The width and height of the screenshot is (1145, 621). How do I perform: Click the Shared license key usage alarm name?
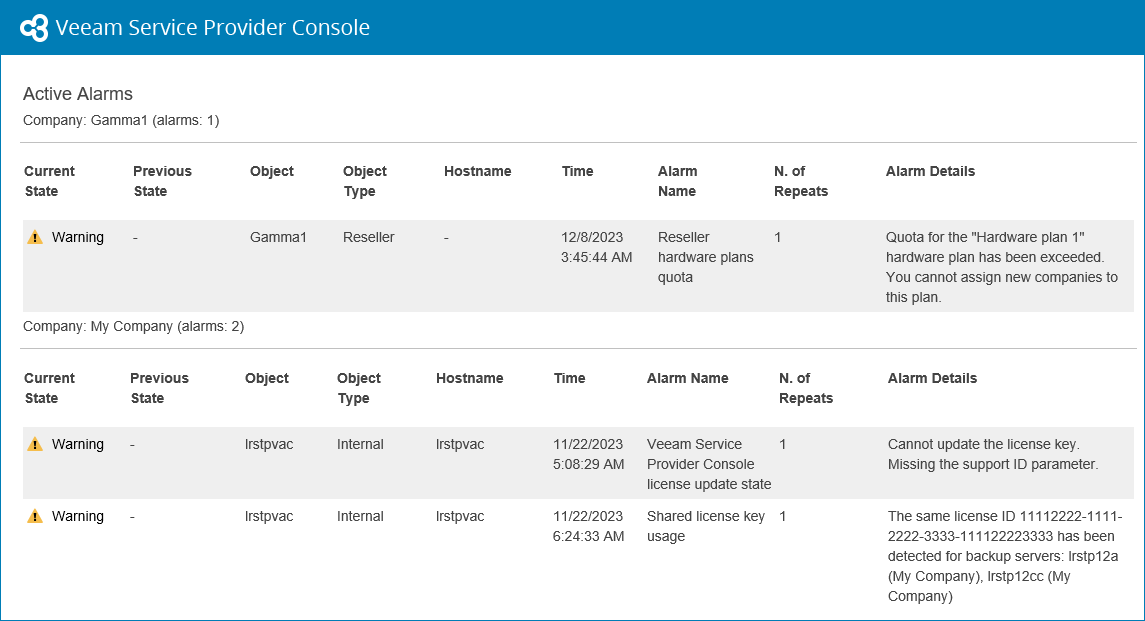coord(705,526)
